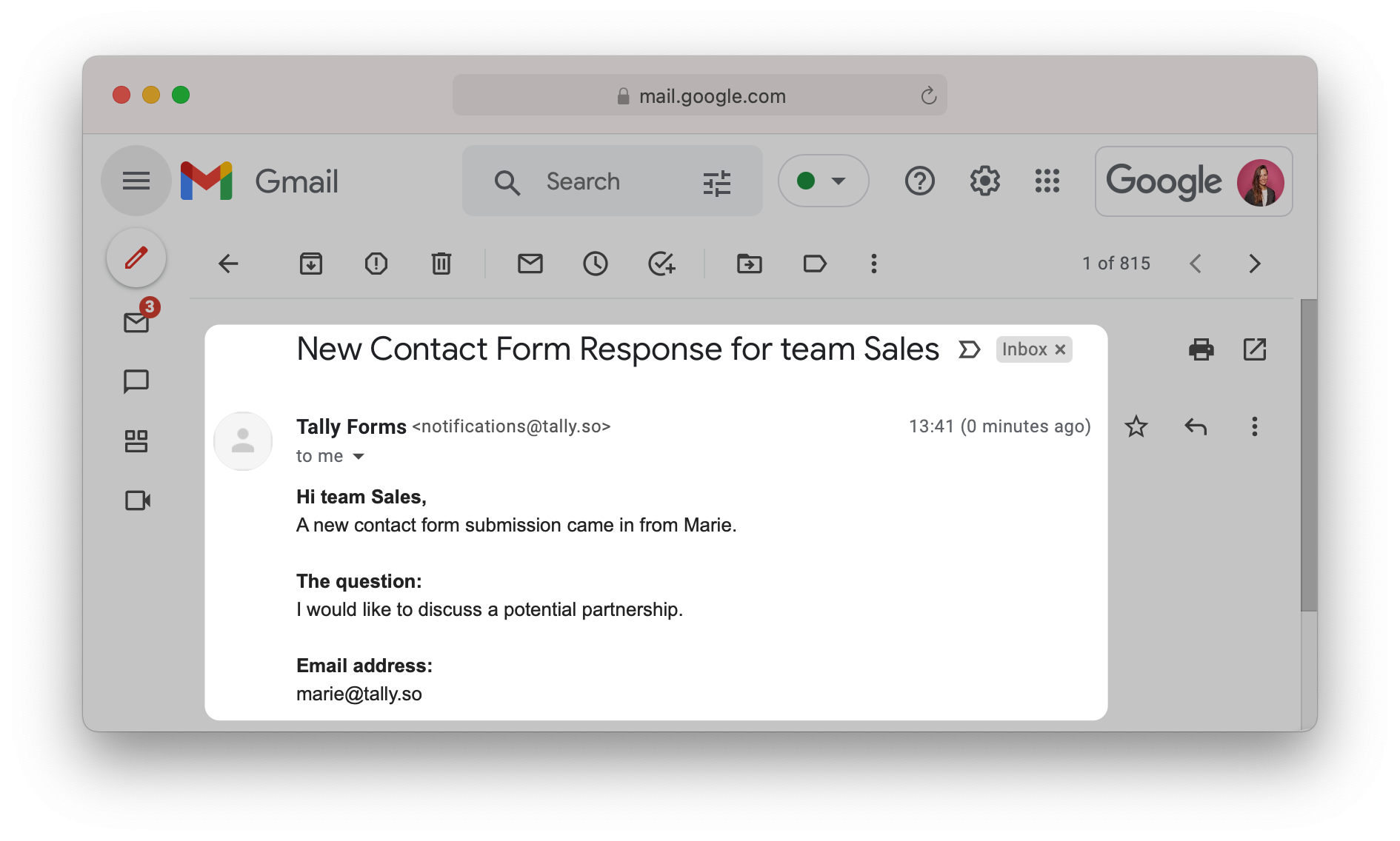
Task: Click the Tally Forms sender name
Action: pos(351,427)
